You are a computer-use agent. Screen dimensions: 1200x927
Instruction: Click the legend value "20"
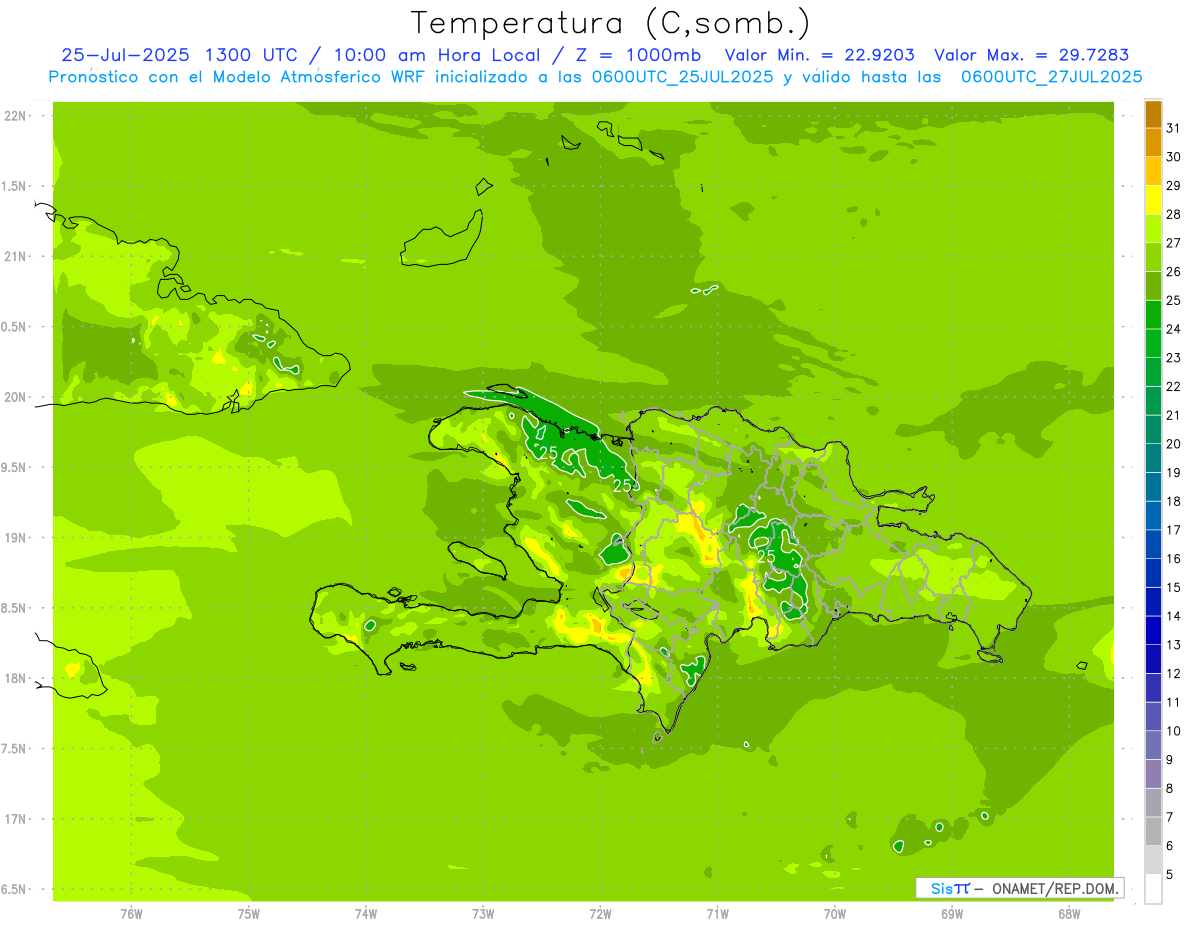1174,444
